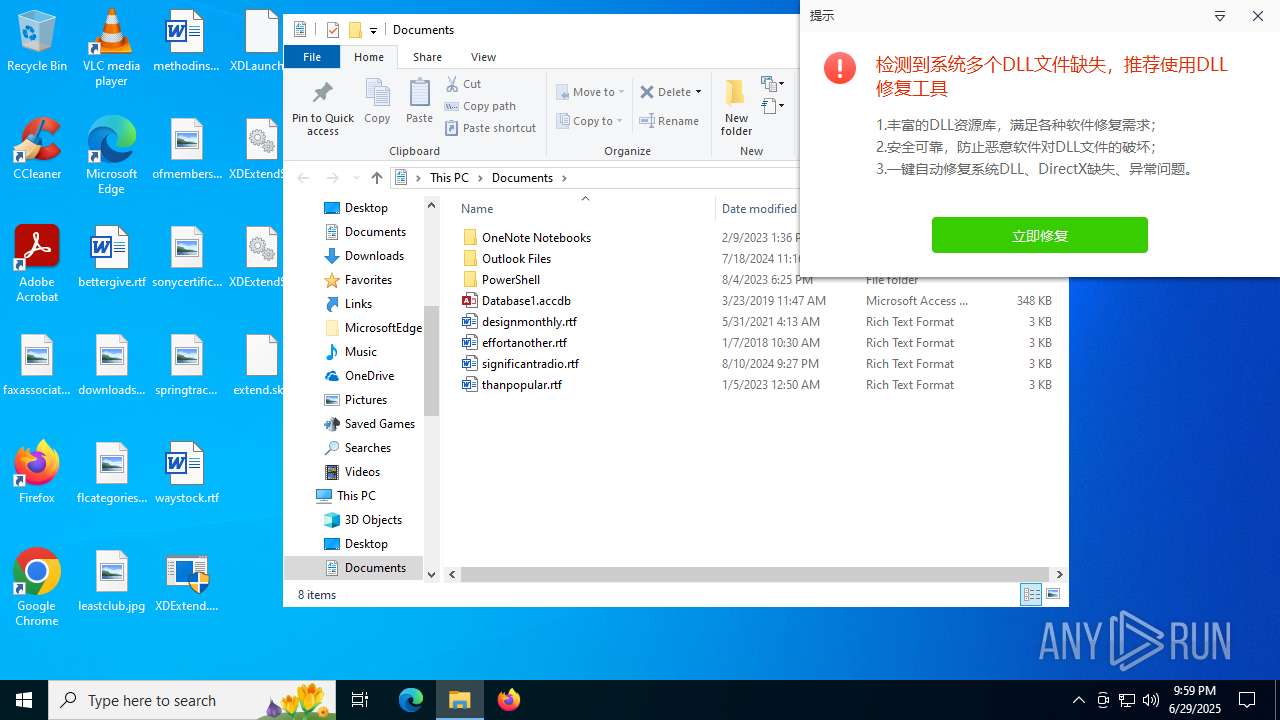Screen dimensions: 1280x720
Task: Select Saved Games in navigation pane
Action: click(x=379, y=424)
